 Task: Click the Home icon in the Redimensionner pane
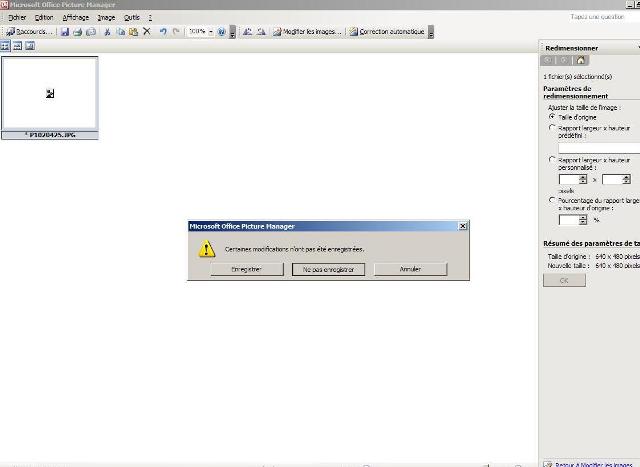coord(582,60)
